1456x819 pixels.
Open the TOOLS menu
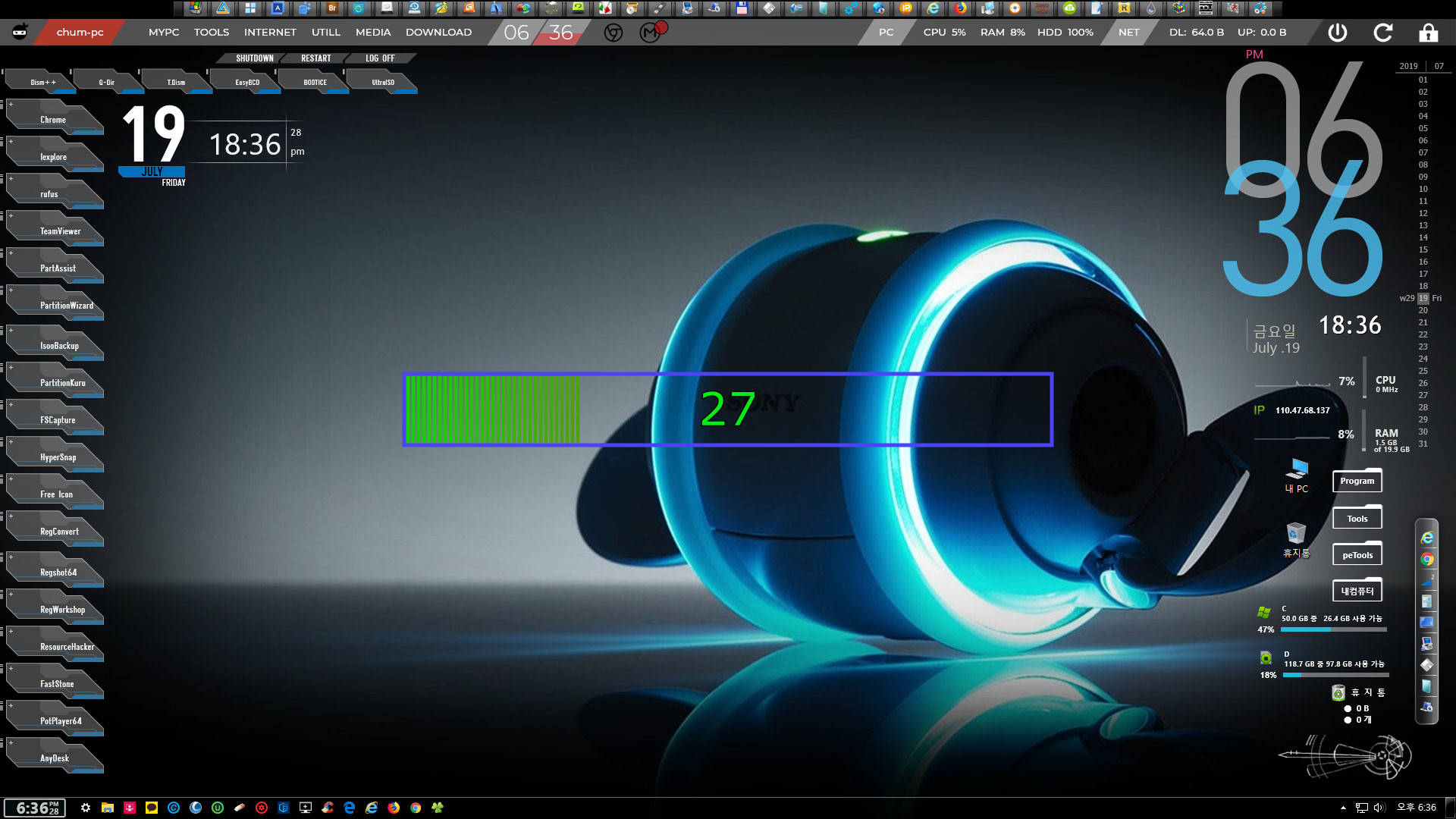(x=212, y=33)
